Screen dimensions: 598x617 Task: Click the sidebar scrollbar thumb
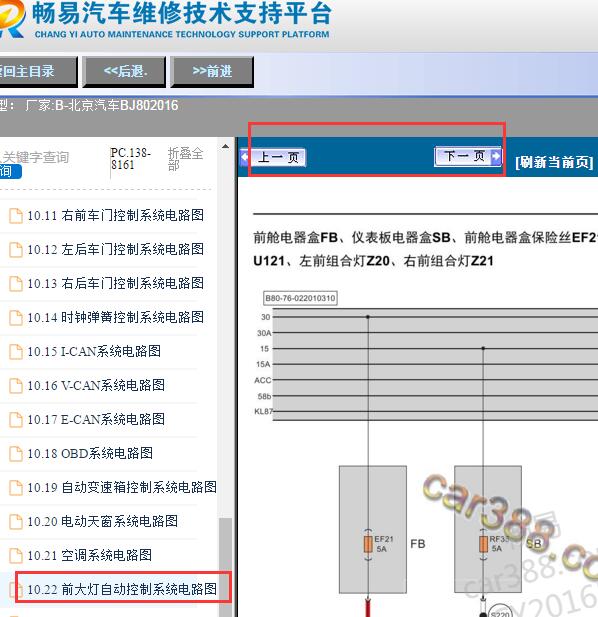coord(225,567)
